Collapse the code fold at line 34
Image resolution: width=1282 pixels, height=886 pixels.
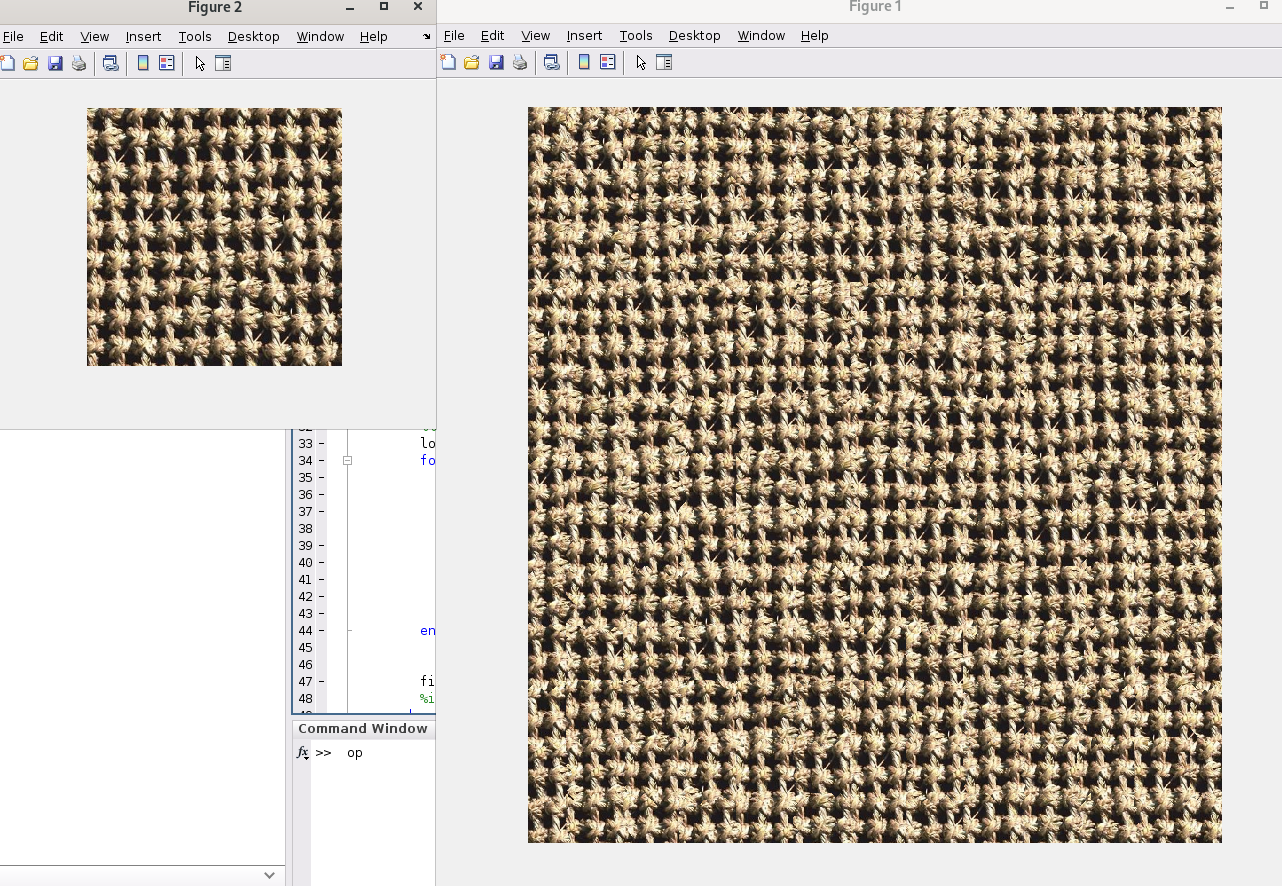pyautogui.click(x=347, y=460)
